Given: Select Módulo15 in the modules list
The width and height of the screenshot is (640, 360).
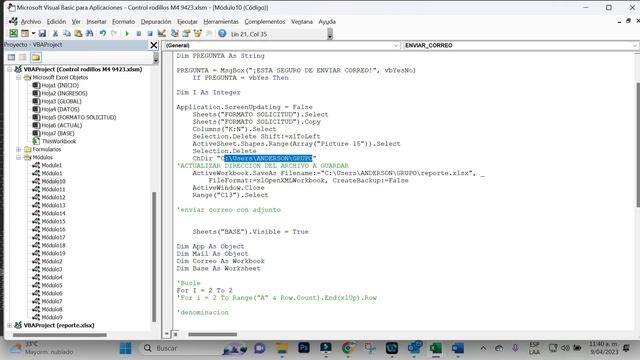Looking at the screenshot, I should point(53,221).
